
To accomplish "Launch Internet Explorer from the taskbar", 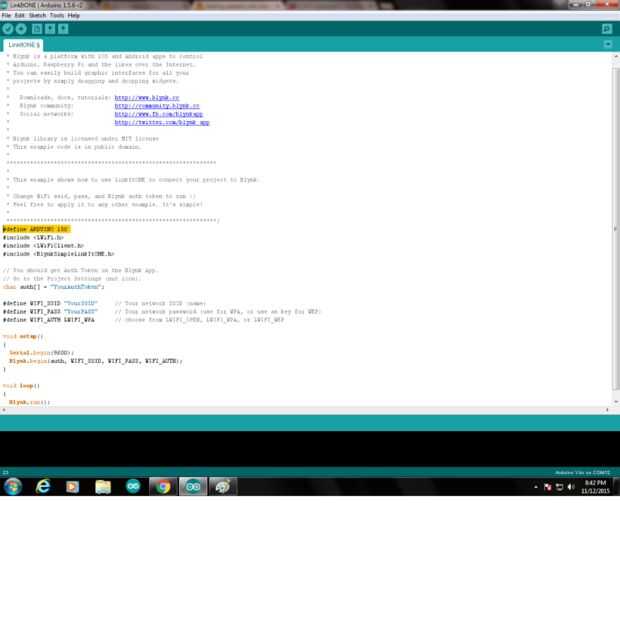I will (43, 486).
